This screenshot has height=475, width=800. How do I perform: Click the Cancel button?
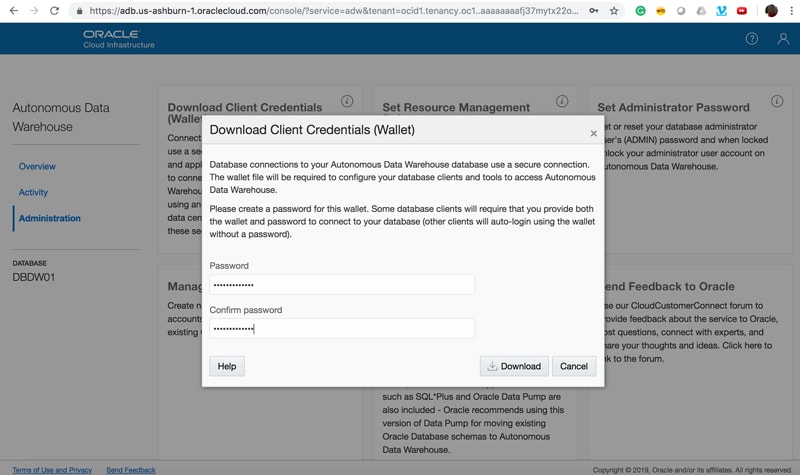(574, 366)
